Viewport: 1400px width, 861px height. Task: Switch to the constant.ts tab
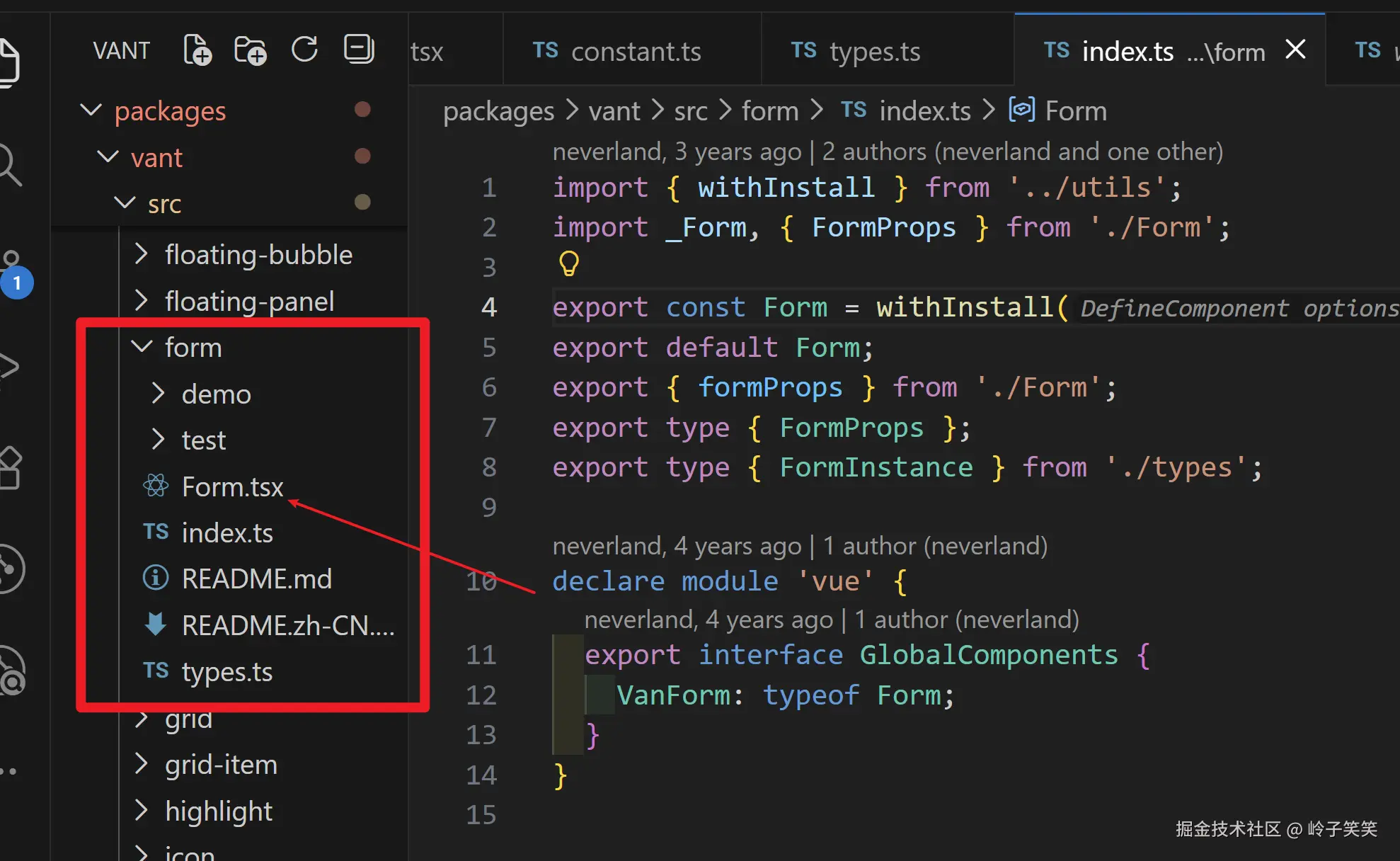(634, 52)
